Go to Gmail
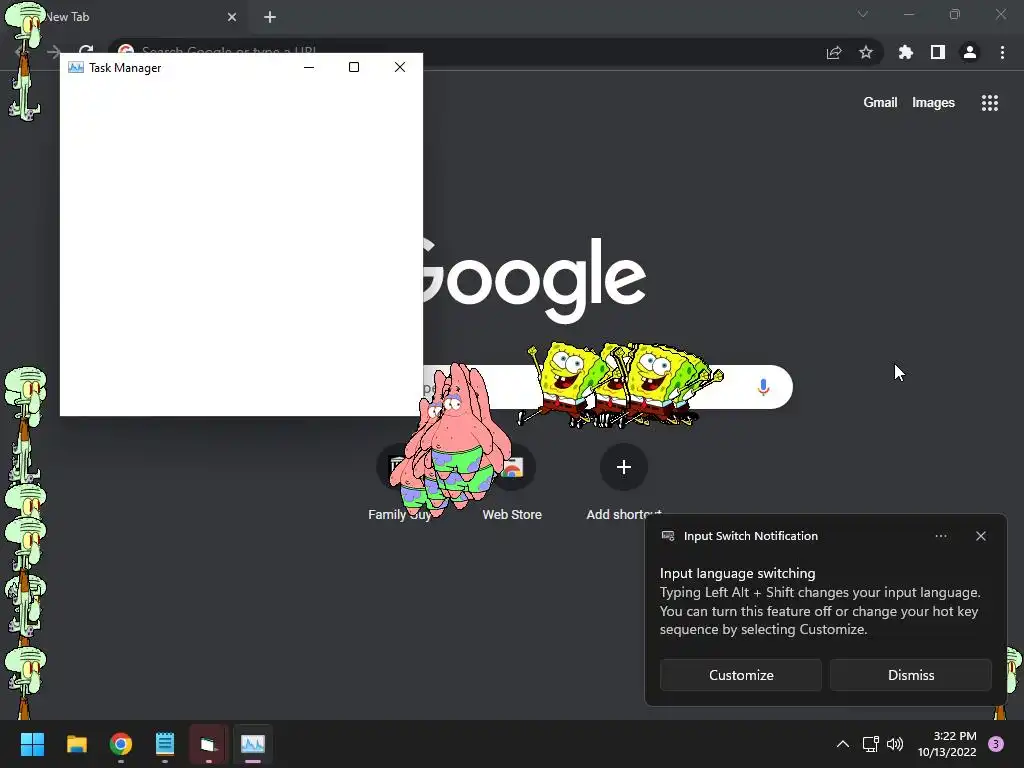Image resolution: width=1024 pixels, height=768 pixels. click(880, 103)
